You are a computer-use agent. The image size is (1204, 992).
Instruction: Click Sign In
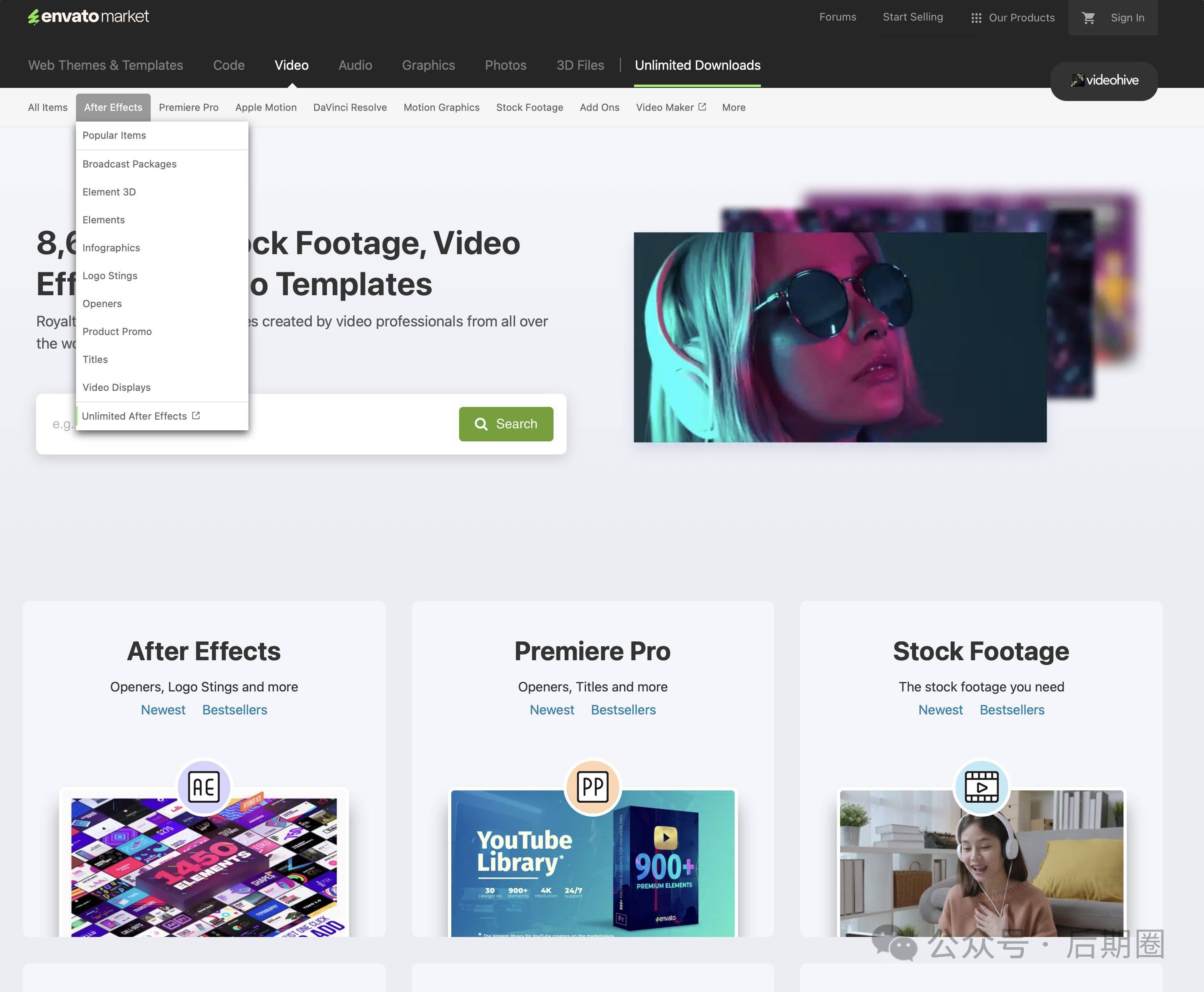click(1128, 18)
